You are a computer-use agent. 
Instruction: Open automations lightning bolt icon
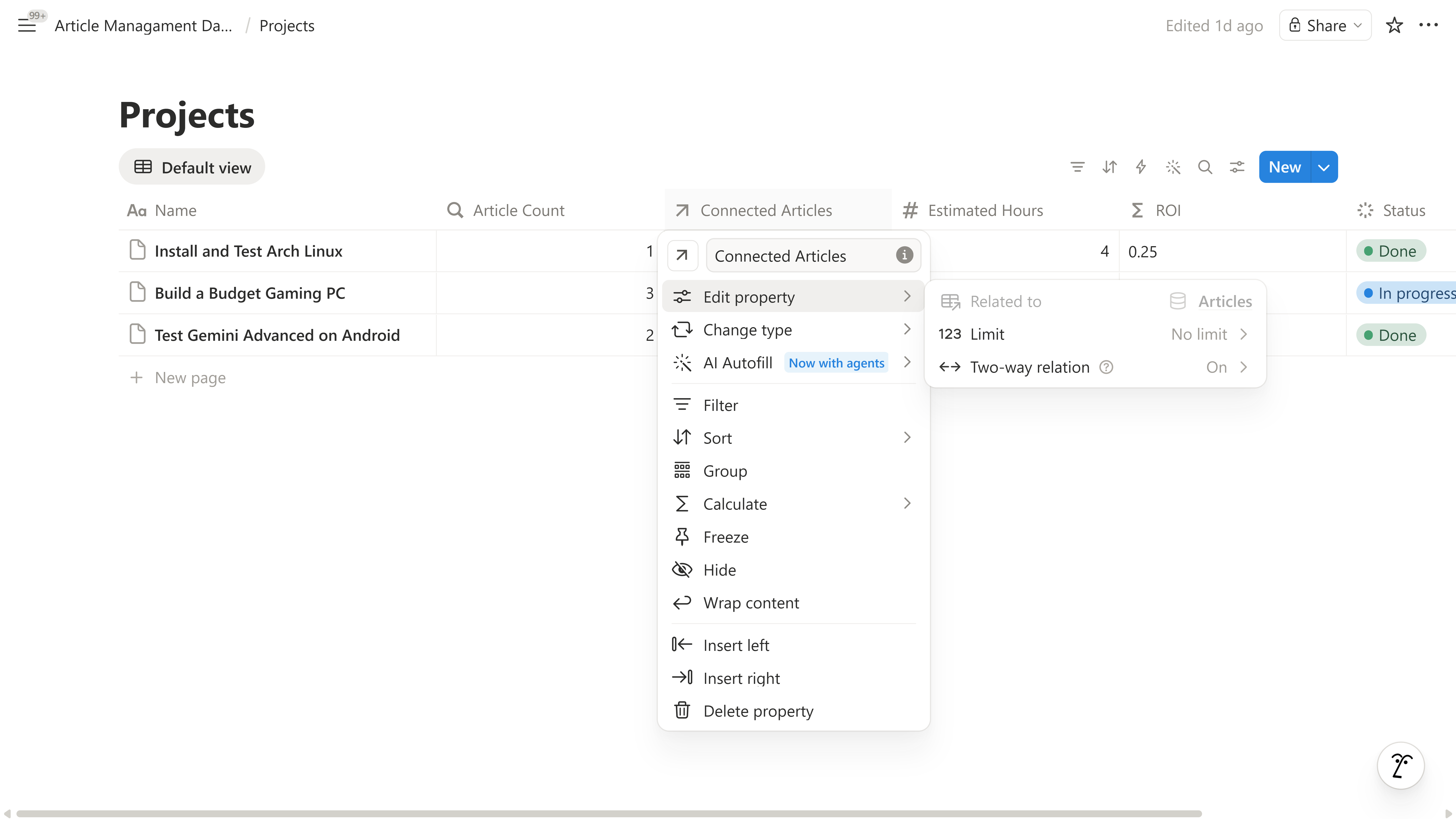point(1141,167)
